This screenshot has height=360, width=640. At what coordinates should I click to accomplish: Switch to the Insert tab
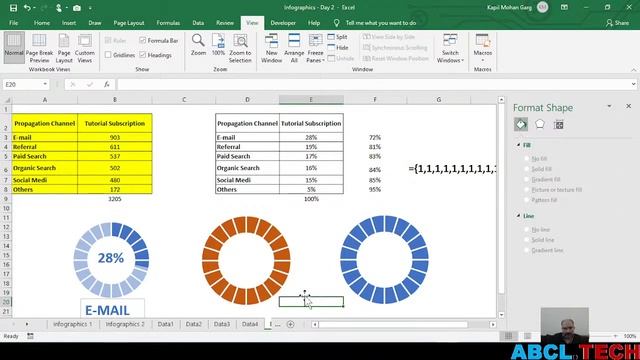click(69, 23)
